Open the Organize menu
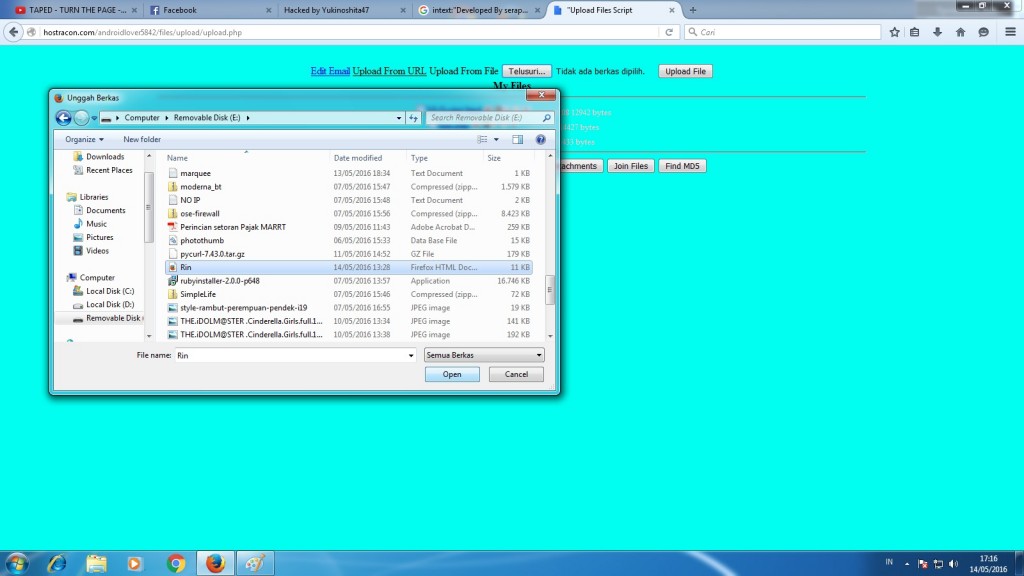1024x576 pixels. (84, 139)
